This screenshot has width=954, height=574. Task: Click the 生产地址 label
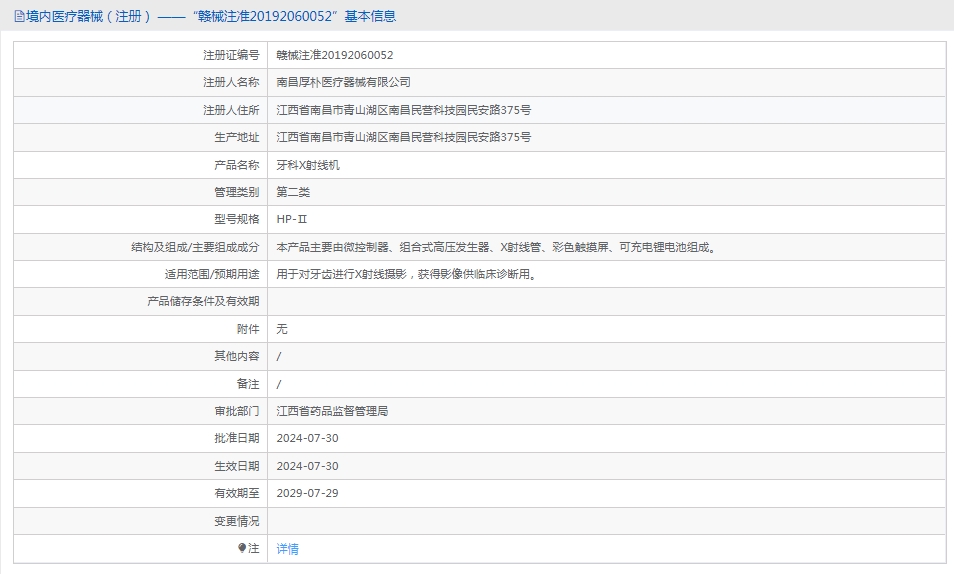(x=237, y=137)
